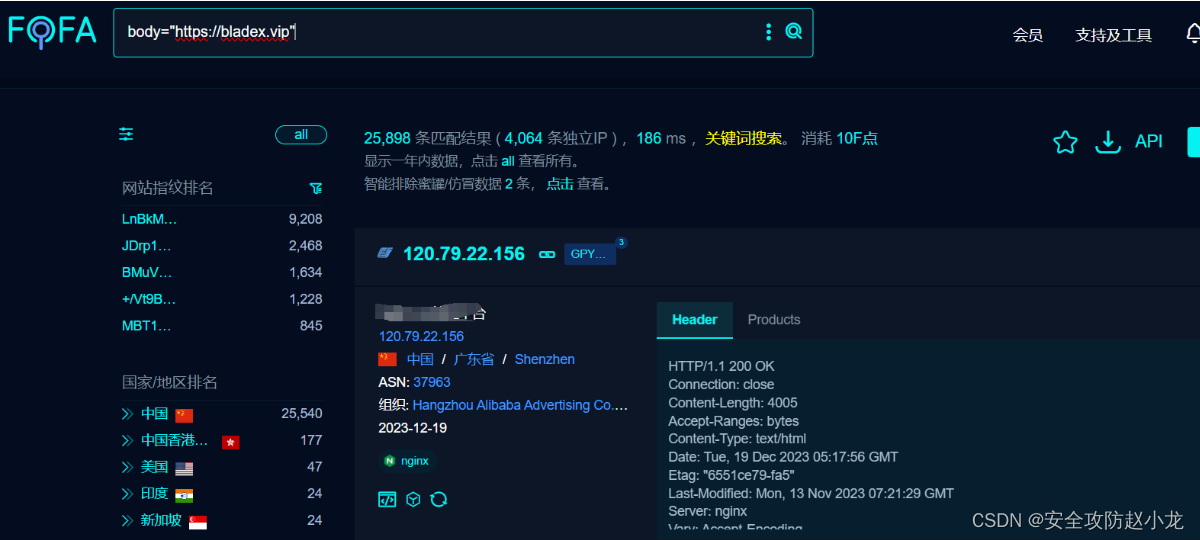The width and height of the screenshot is (1200, 540).
Task: Click the notification bell icon
Action: (x=1193, y=33)
